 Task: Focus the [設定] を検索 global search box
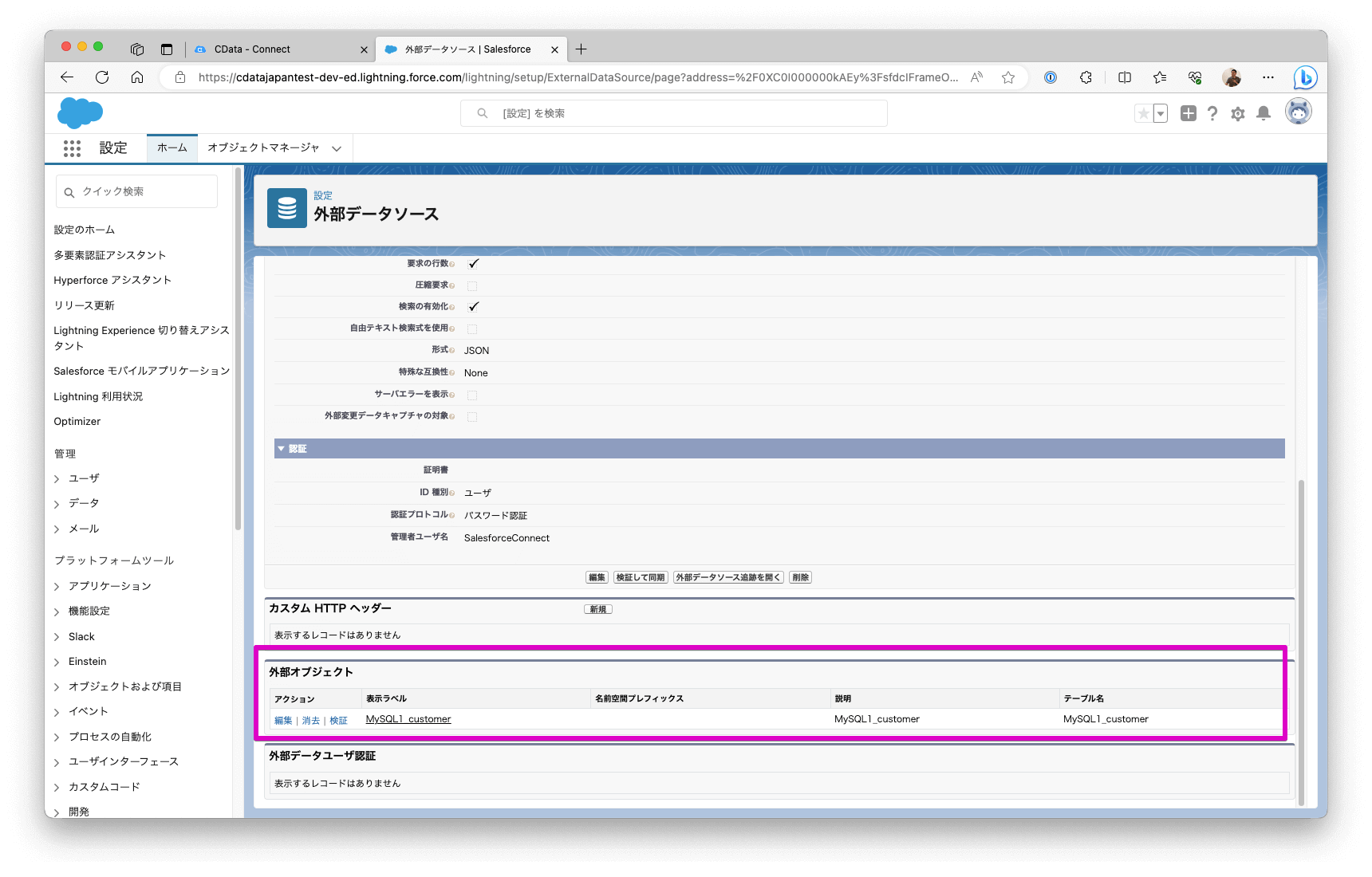click(x=674, y=113)
